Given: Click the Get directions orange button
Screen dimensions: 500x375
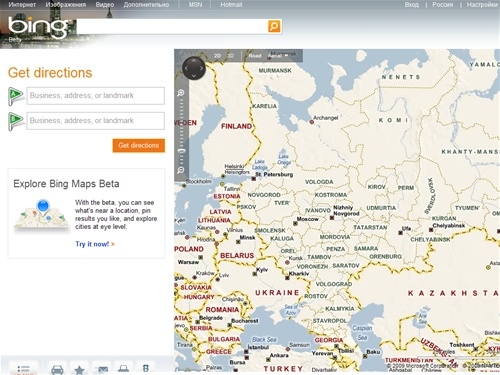Looking at the screenshot, I should (x=139, y=145).
